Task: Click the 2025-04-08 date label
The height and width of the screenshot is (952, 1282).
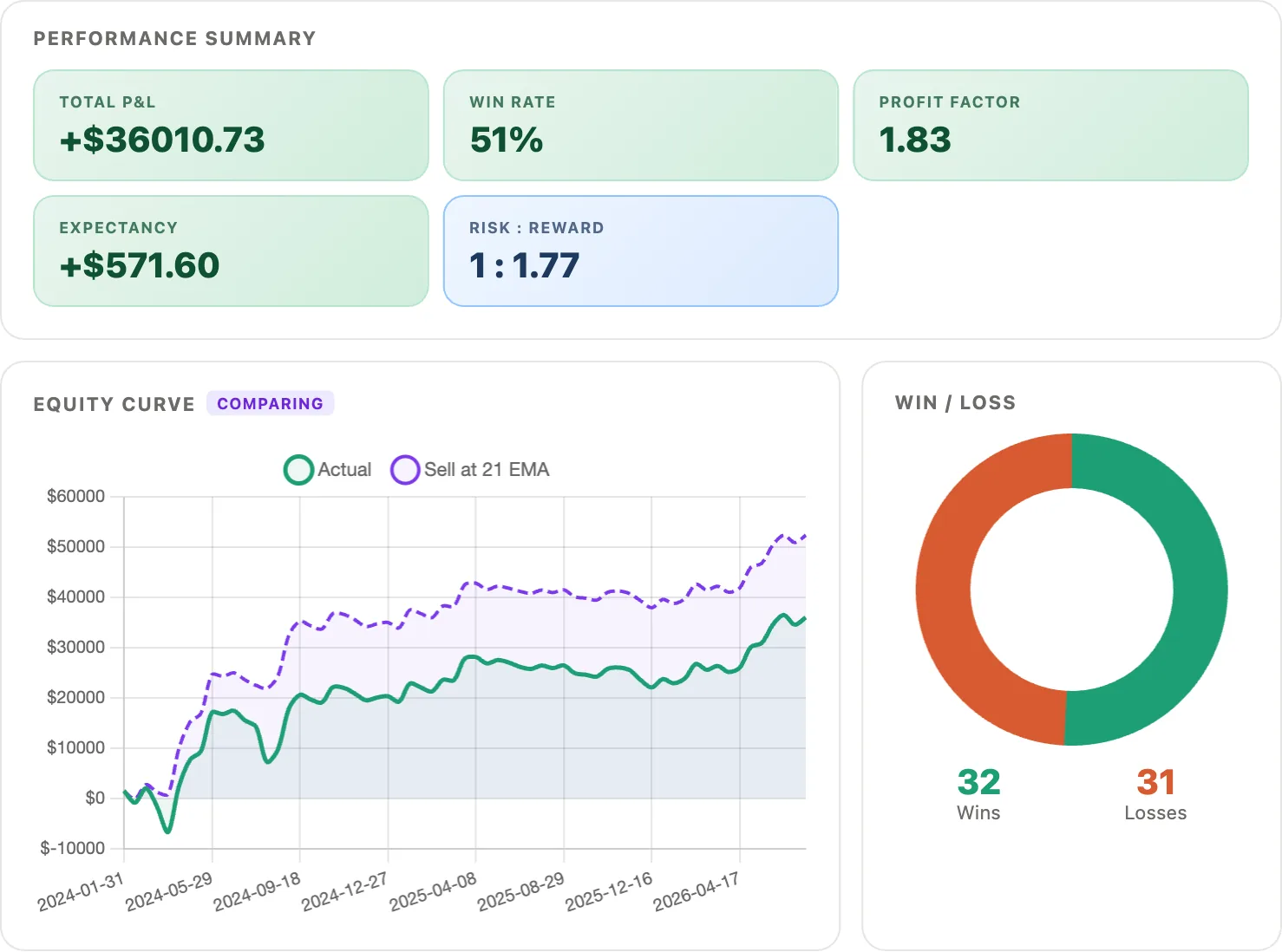Action: click(433, 892)
